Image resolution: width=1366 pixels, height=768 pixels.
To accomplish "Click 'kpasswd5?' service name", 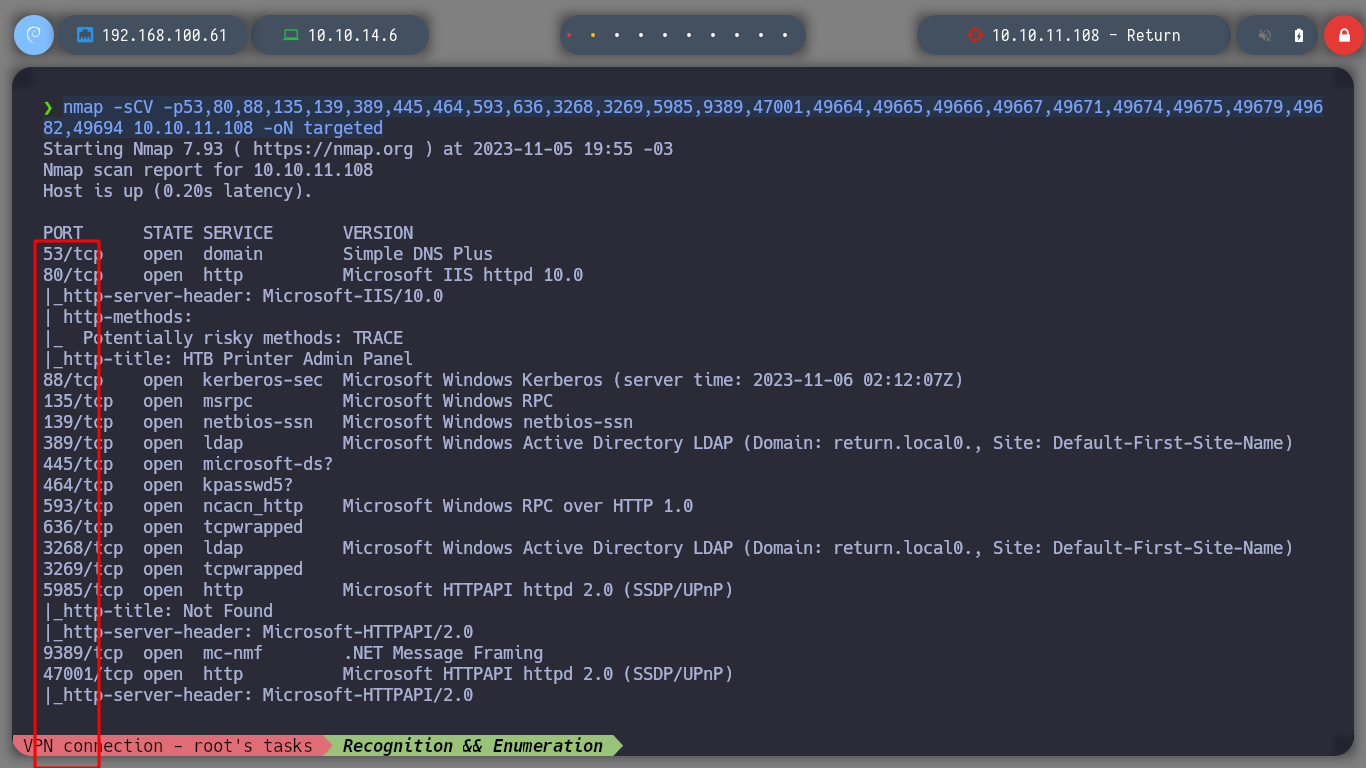I will tap(248, 485).
